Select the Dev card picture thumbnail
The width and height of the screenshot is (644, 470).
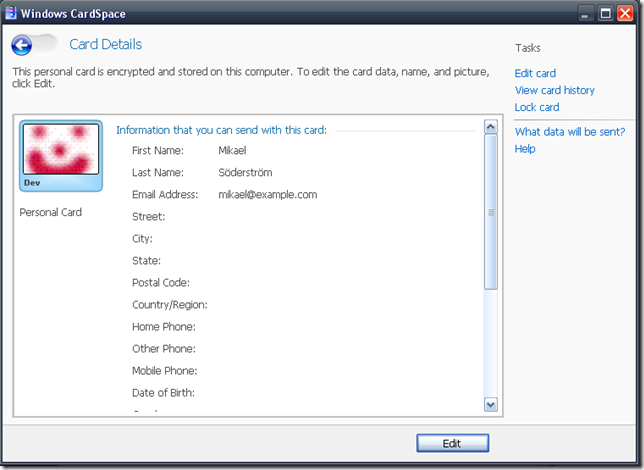coord(61,149)
